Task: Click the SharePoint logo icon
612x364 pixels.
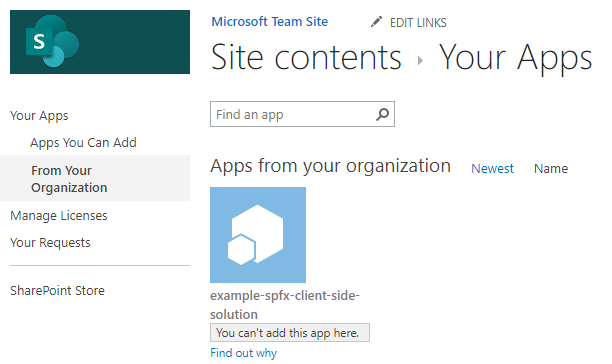Action: coord(52,42)
